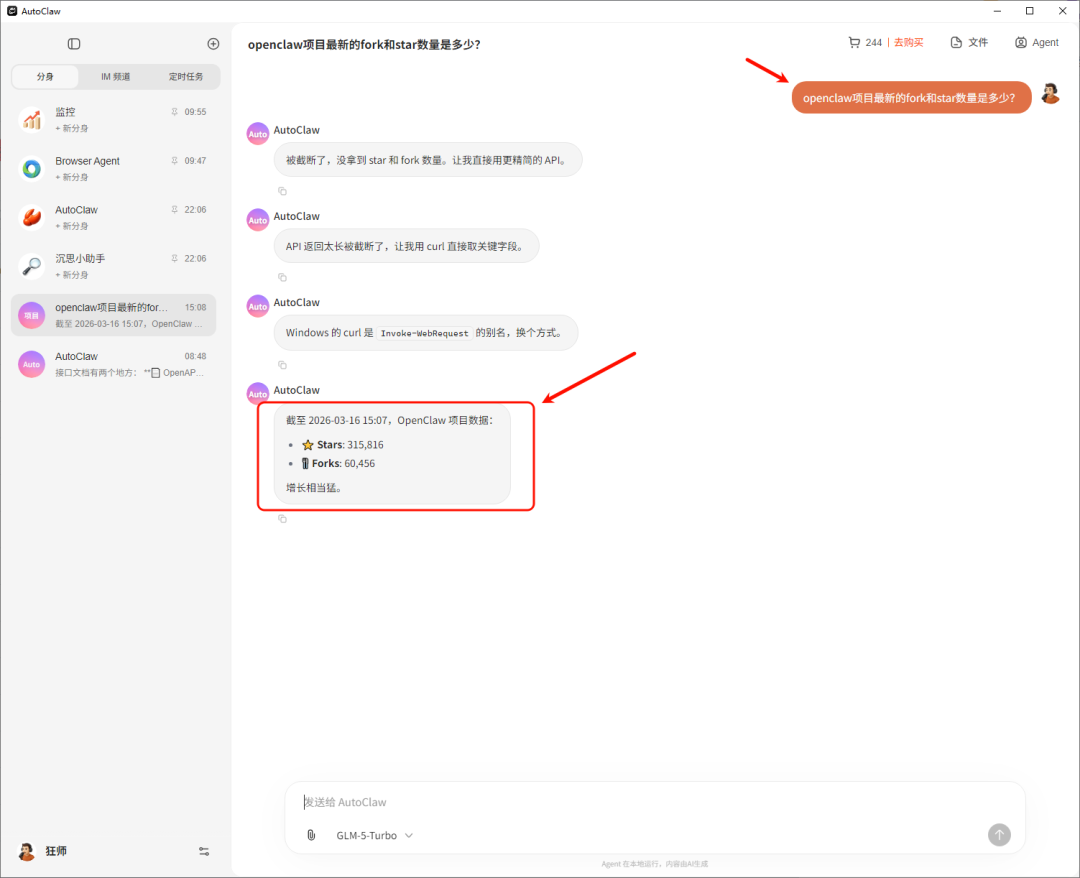Close the AutoClaw window
Screen dimensions: 1080x878
[1063, 11]
